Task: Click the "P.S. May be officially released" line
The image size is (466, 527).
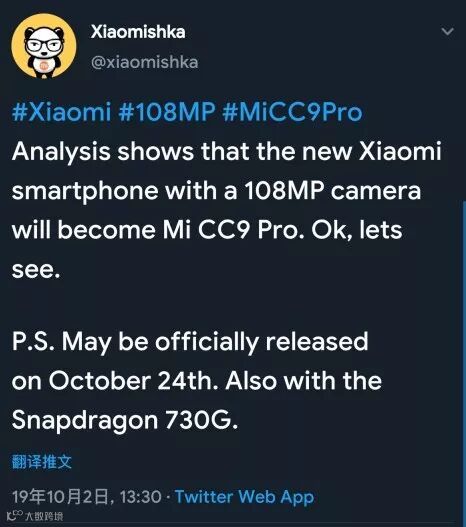Action: (x=190, y=342)
